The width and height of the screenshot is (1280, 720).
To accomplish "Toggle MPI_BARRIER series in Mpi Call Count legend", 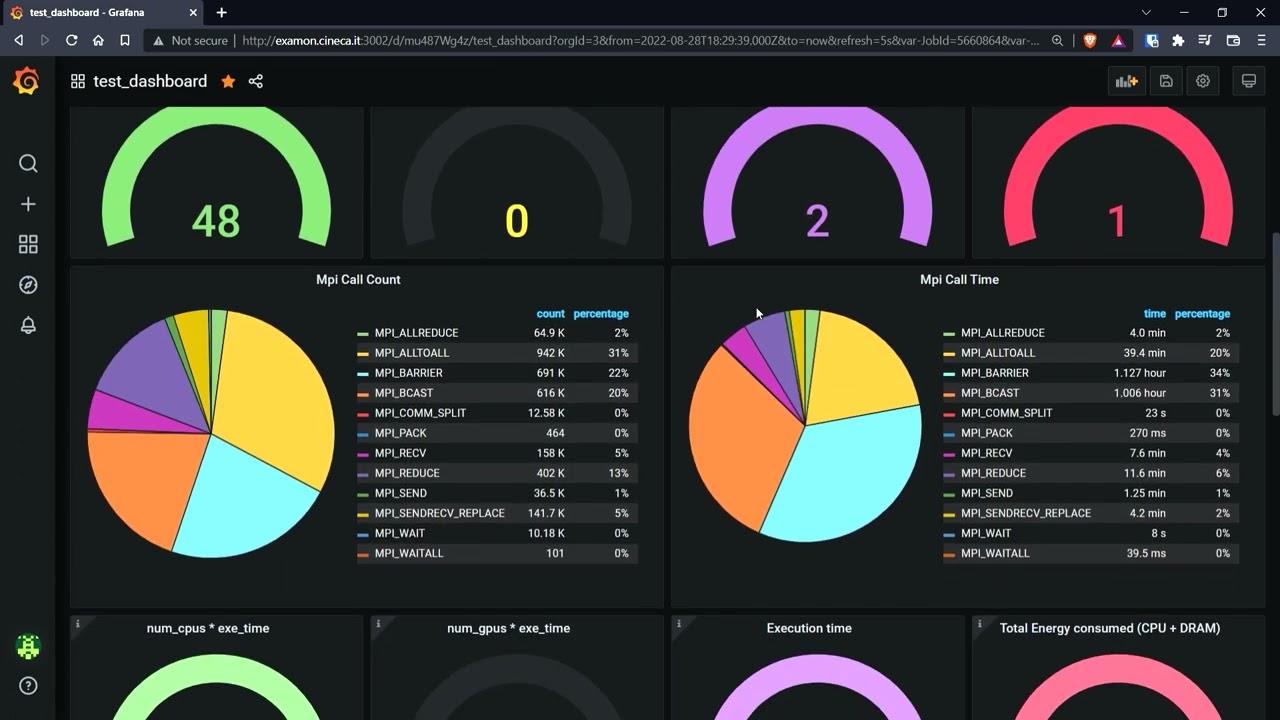I will click(408, 373).
